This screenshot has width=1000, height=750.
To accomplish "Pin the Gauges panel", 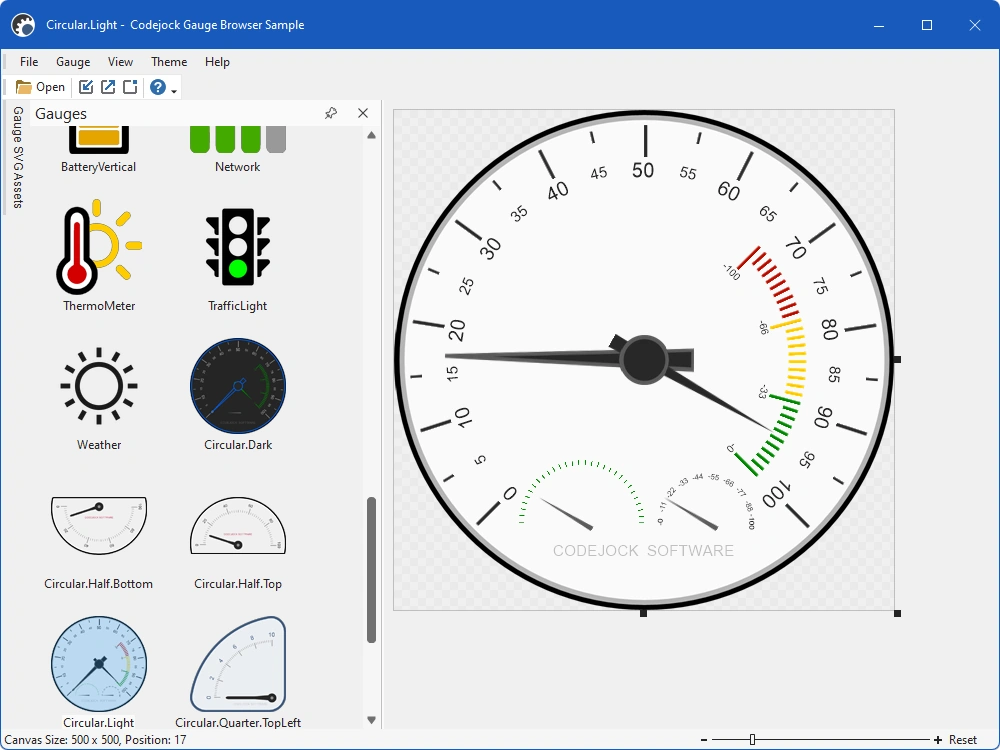I will click(x=330, y=114).
